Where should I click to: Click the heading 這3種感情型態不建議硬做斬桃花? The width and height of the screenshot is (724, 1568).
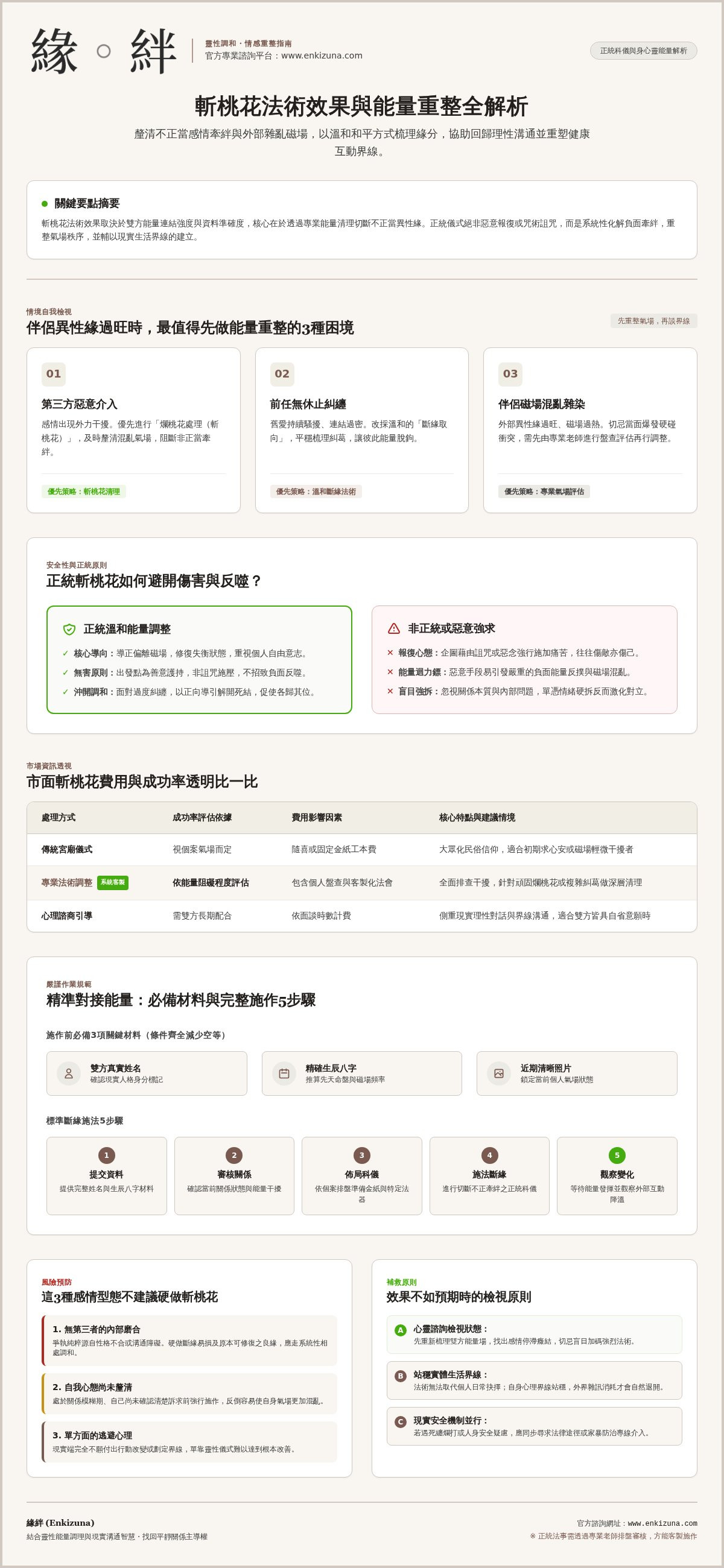coord(130,1297)
